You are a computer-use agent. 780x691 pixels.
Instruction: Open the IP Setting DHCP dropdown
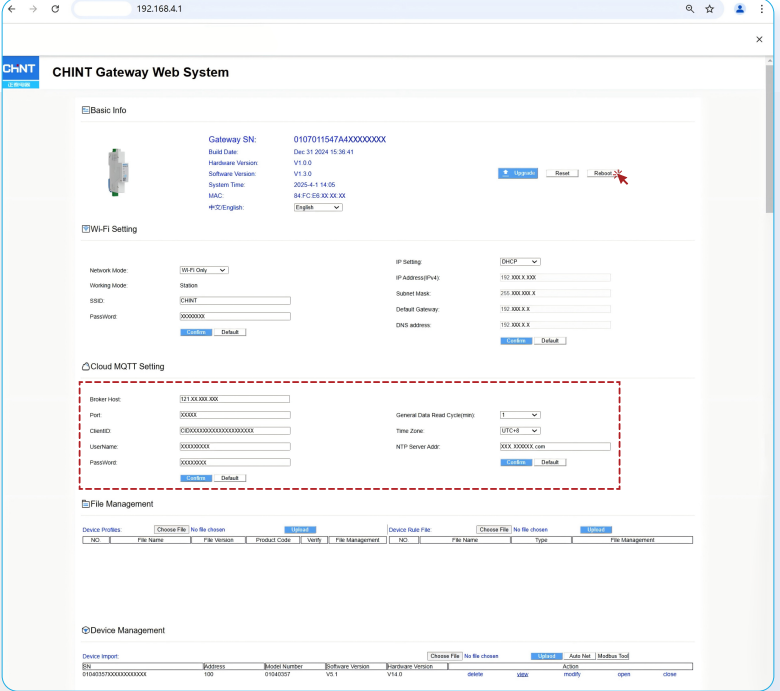pyautogui.click(x=520, y=262)
